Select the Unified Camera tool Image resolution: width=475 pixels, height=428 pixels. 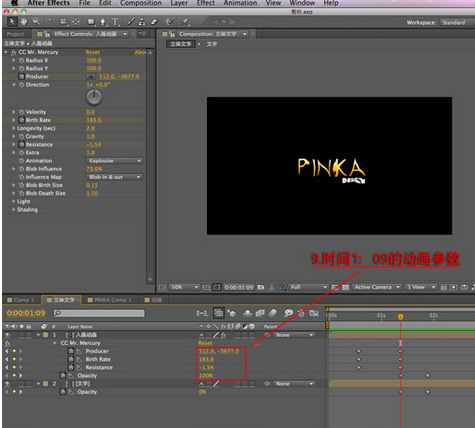click(x=63, y=22)
